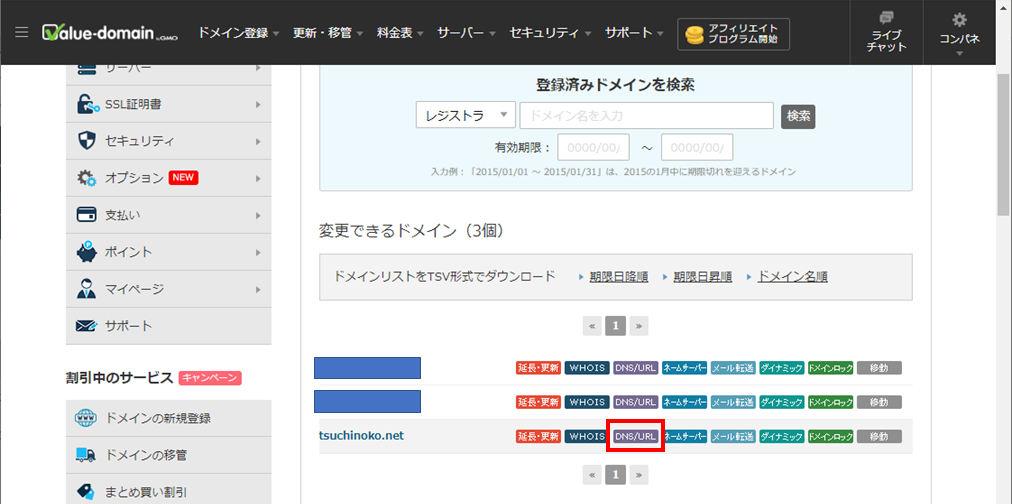Click DNS/URL for tsuchinoko.net

(x=636, y=437)
